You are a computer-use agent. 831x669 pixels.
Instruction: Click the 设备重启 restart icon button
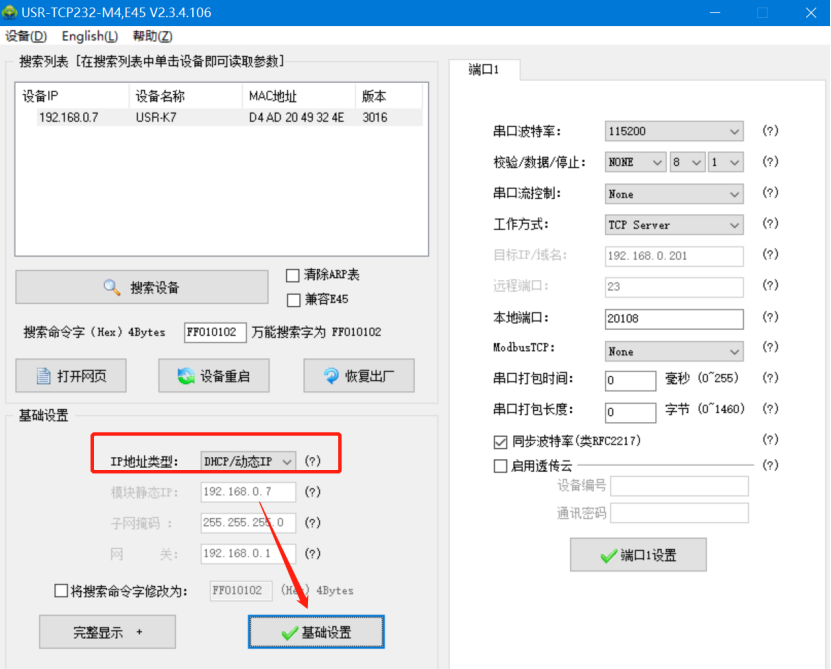213,377
